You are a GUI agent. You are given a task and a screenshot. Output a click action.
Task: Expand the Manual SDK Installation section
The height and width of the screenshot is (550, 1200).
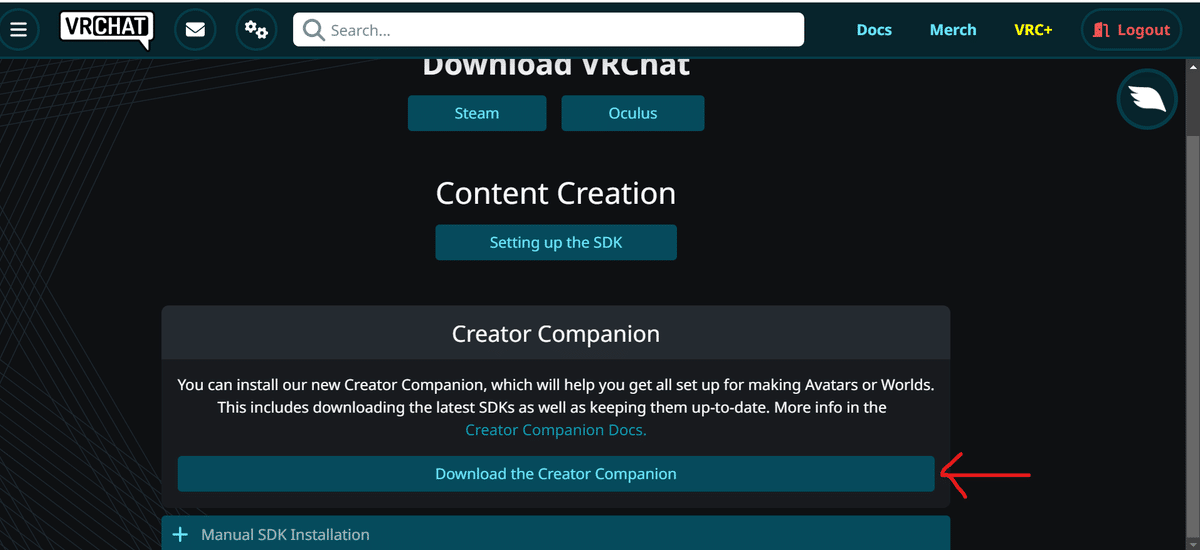click(x=556, y=535)
